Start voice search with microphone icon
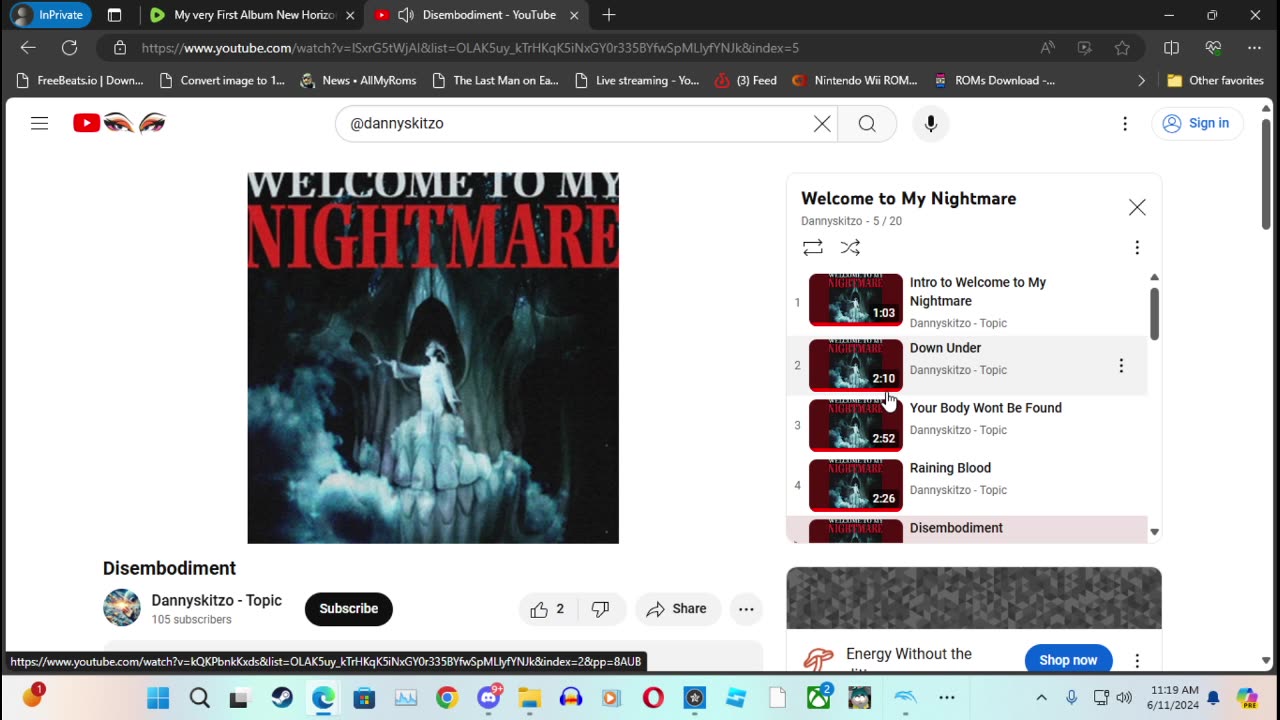 point(930,123)
